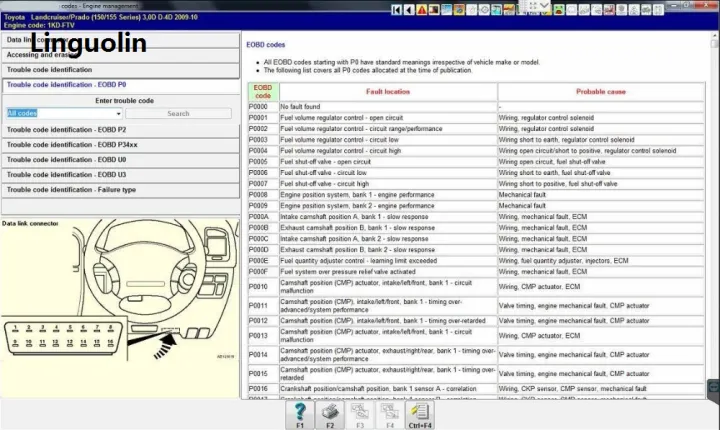Click the F3 greyed-out icon button

[x=360, y=413]
